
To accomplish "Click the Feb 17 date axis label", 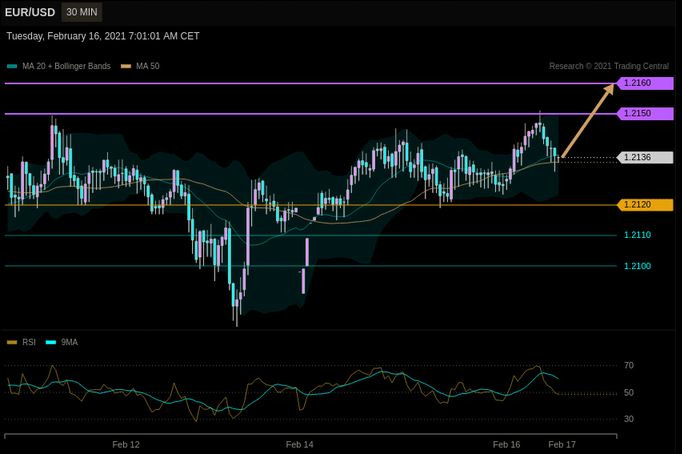I will coord(562,444).
